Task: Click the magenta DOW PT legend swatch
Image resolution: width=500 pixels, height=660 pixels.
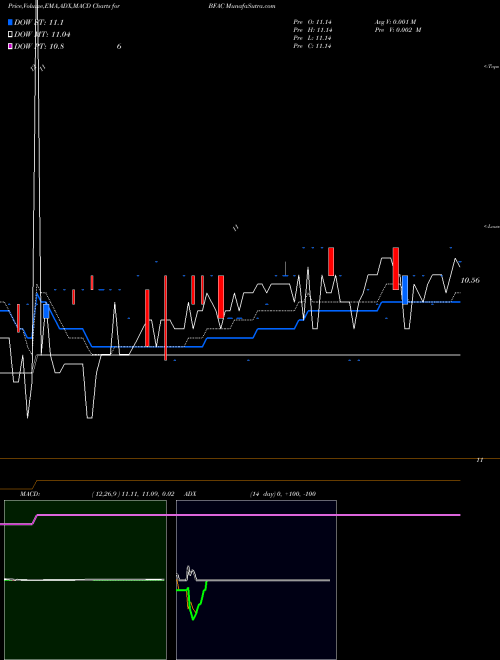Action: [x=10, y=46]
